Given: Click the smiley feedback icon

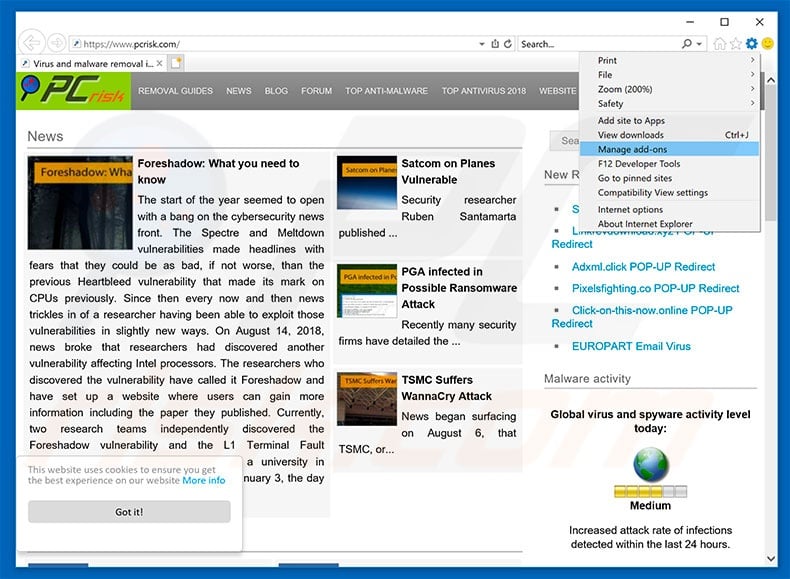Looking at the screenshot, I should pos(767,44).
